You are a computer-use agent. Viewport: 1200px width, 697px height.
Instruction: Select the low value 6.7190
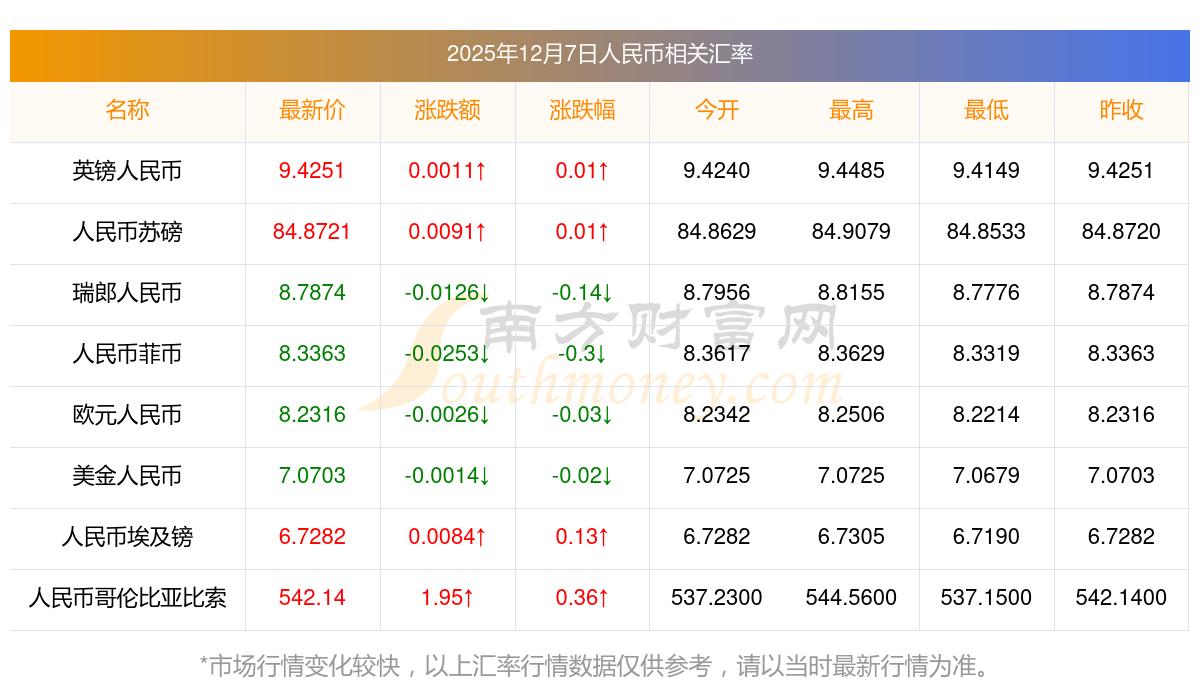[x=986, y=537]
